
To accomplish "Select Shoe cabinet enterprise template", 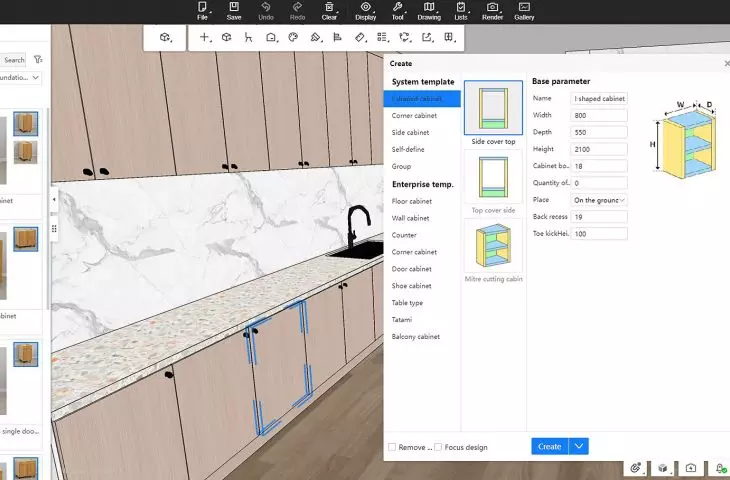I will (412, 286).
